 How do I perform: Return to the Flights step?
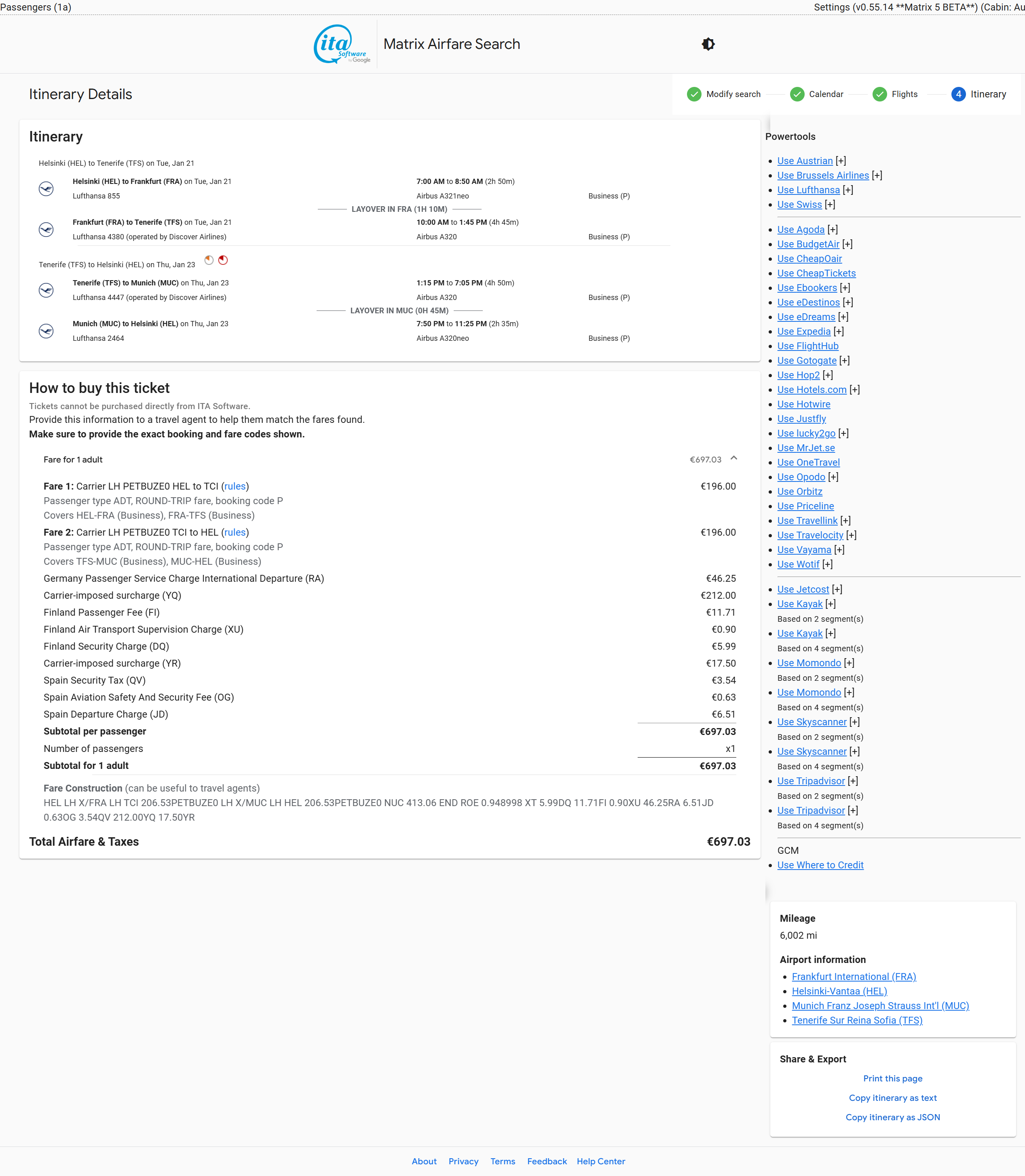tap(904, 94)
